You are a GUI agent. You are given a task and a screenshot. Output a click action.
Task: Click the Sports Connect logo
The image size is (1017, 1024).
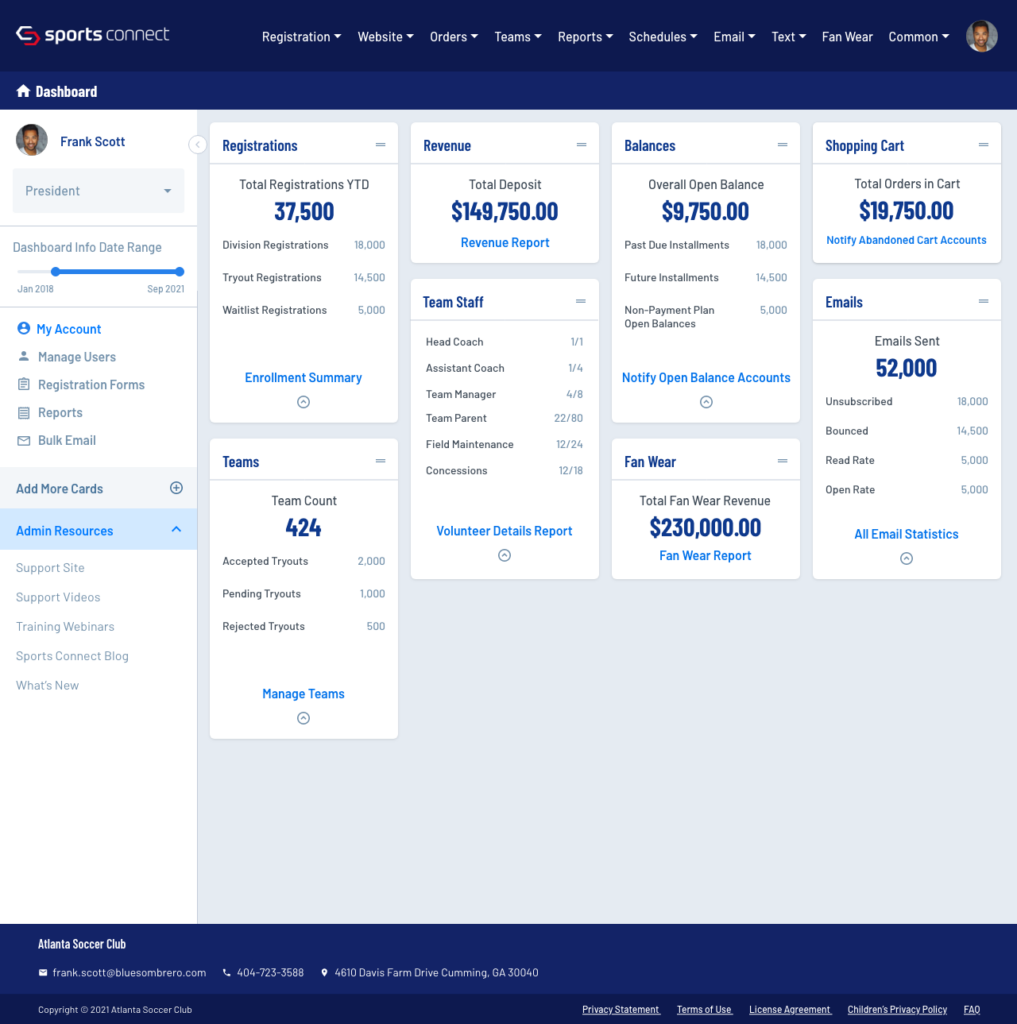pyautogui.click(x=92, y=35)
